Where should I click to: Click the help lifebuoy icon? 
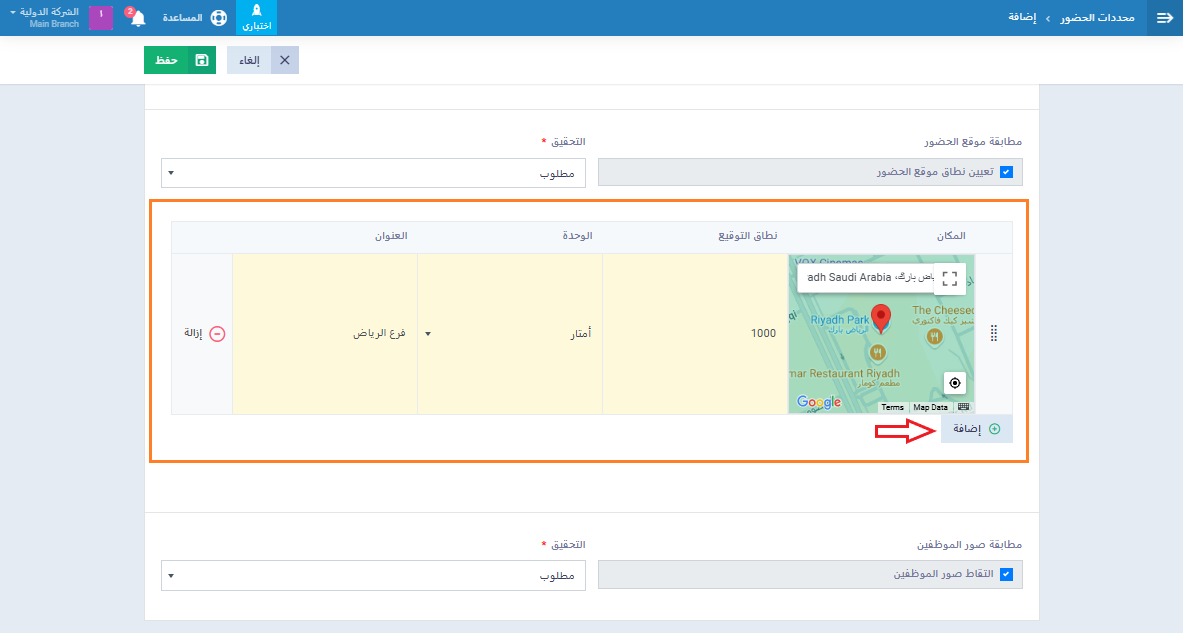coord(219,18)
